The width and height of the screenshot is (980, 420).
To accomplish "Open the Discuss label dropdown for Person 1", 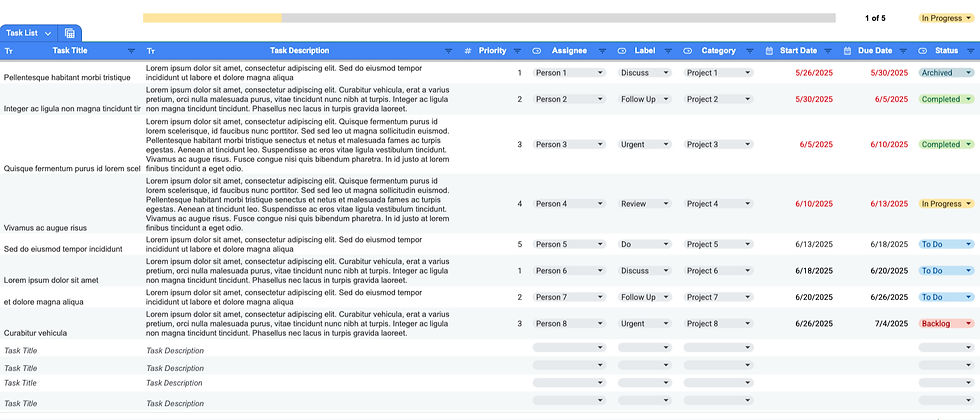I will [x=644, y=72].
